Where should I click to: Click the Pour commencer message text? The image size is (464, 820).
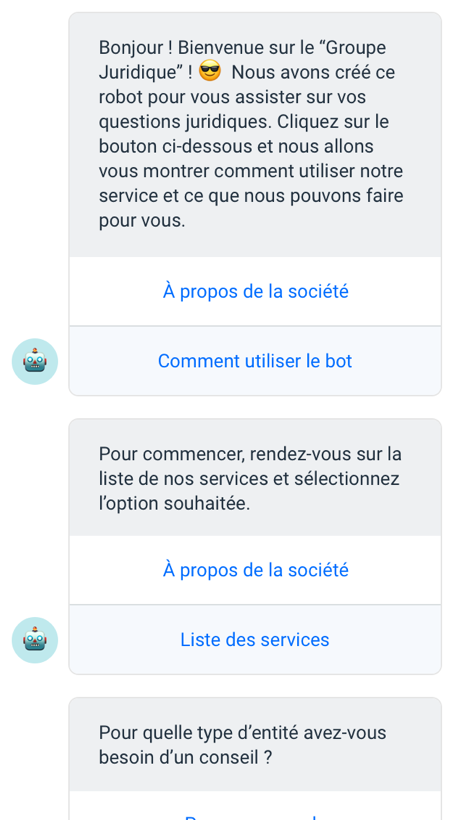tap(250, 479)
